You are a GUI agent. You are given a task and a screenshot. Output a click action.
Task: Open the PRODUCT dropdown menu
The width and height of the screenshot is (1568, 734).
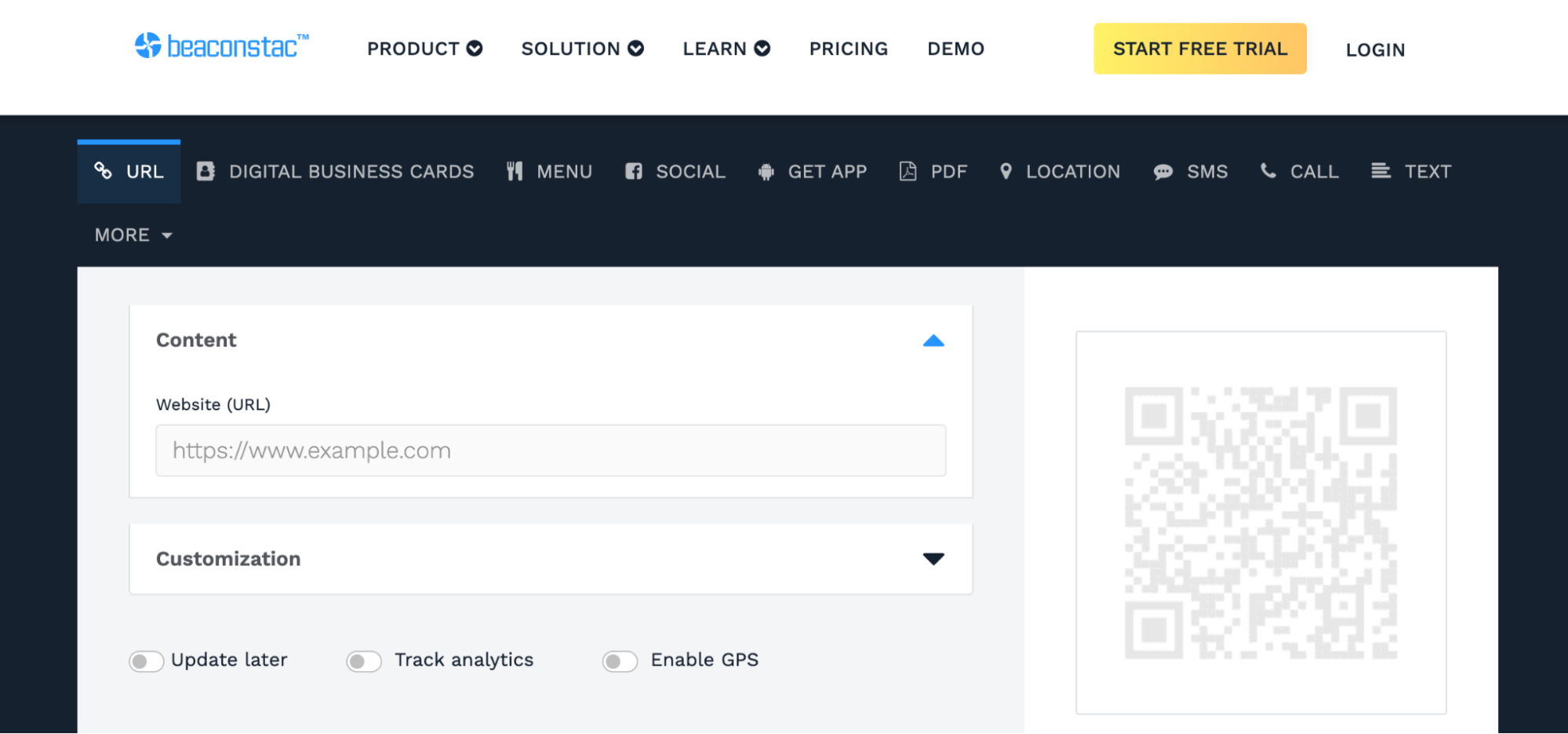424,49
